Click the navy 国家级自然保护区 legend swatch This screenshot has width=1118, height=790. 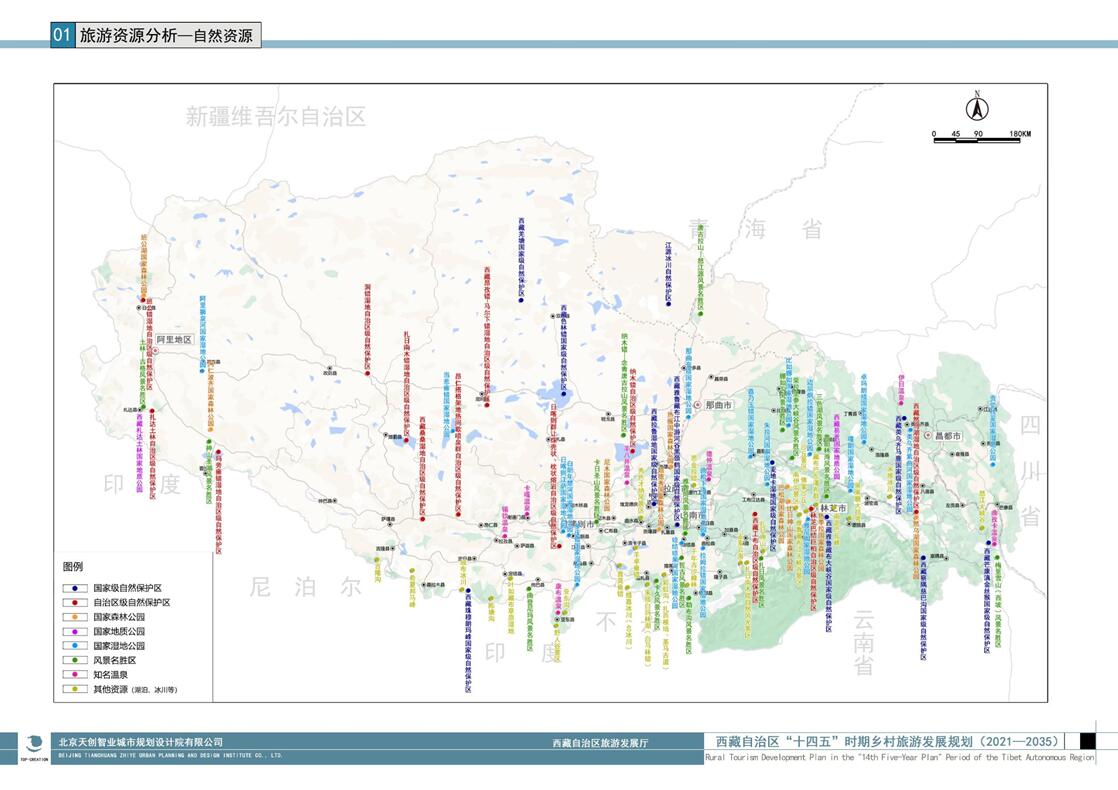73,589
